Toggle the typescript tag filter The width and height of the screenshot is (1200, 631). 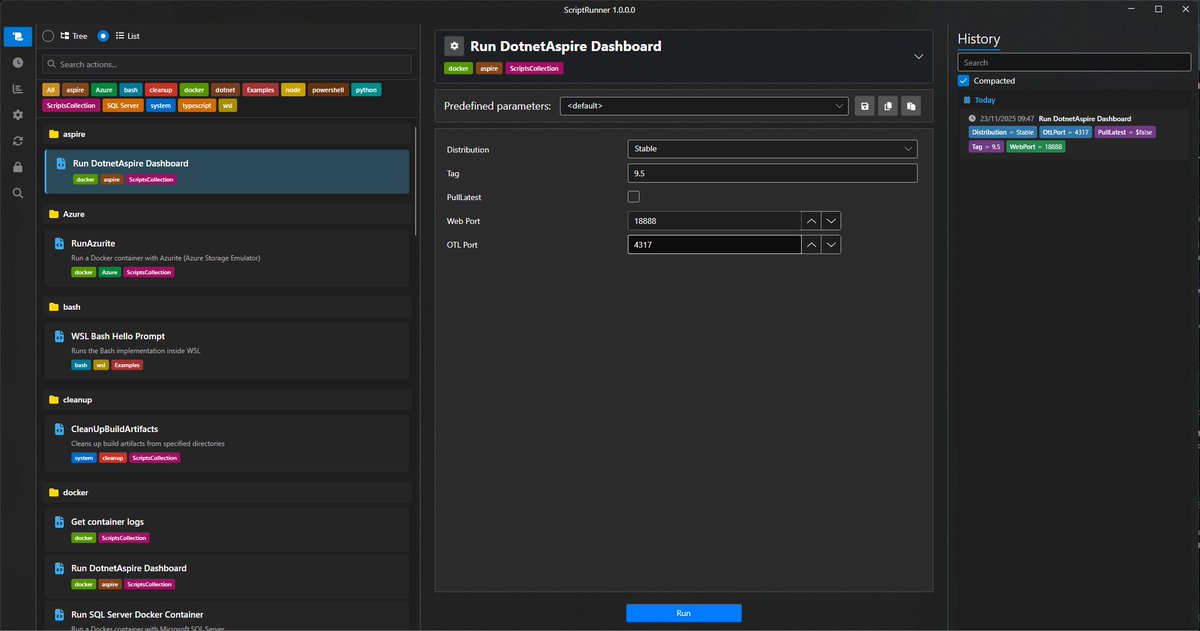click(197, 105)
